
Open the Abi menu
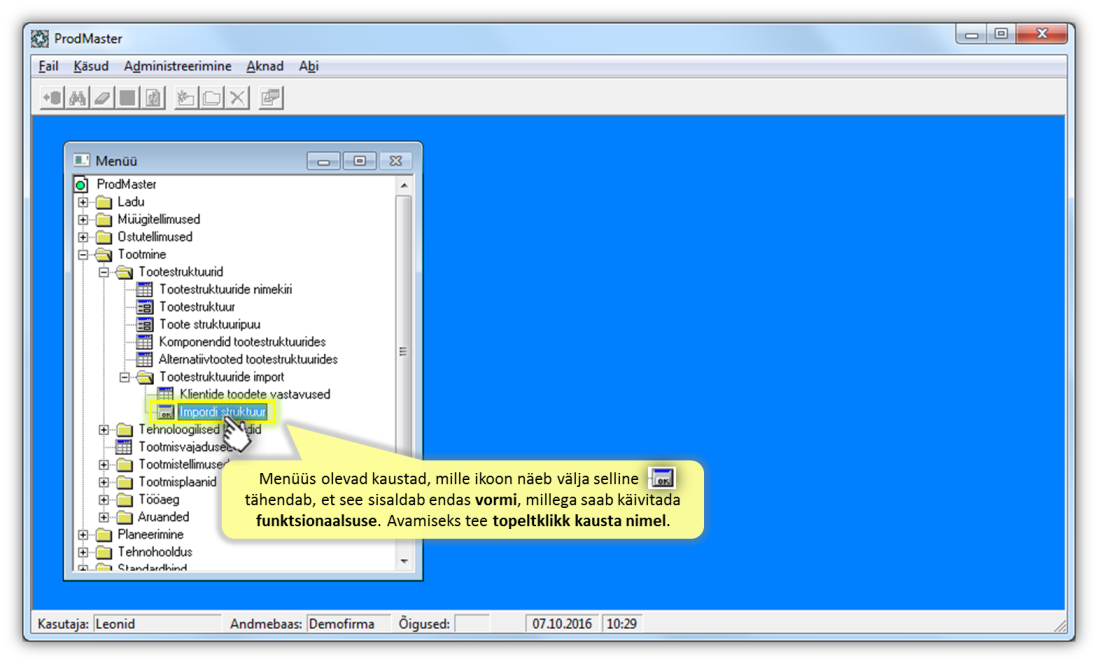click(x=309, y=66)
